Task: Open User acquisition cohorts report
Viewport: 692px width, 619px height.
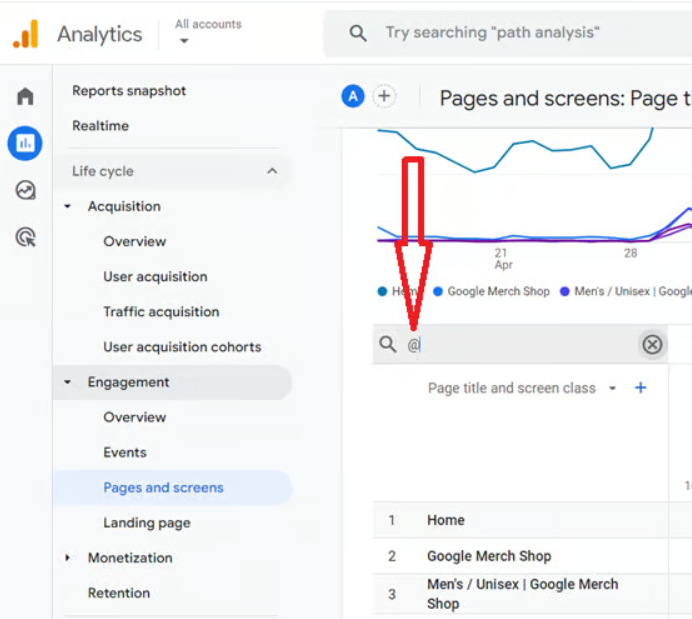Action: point(182,347)
